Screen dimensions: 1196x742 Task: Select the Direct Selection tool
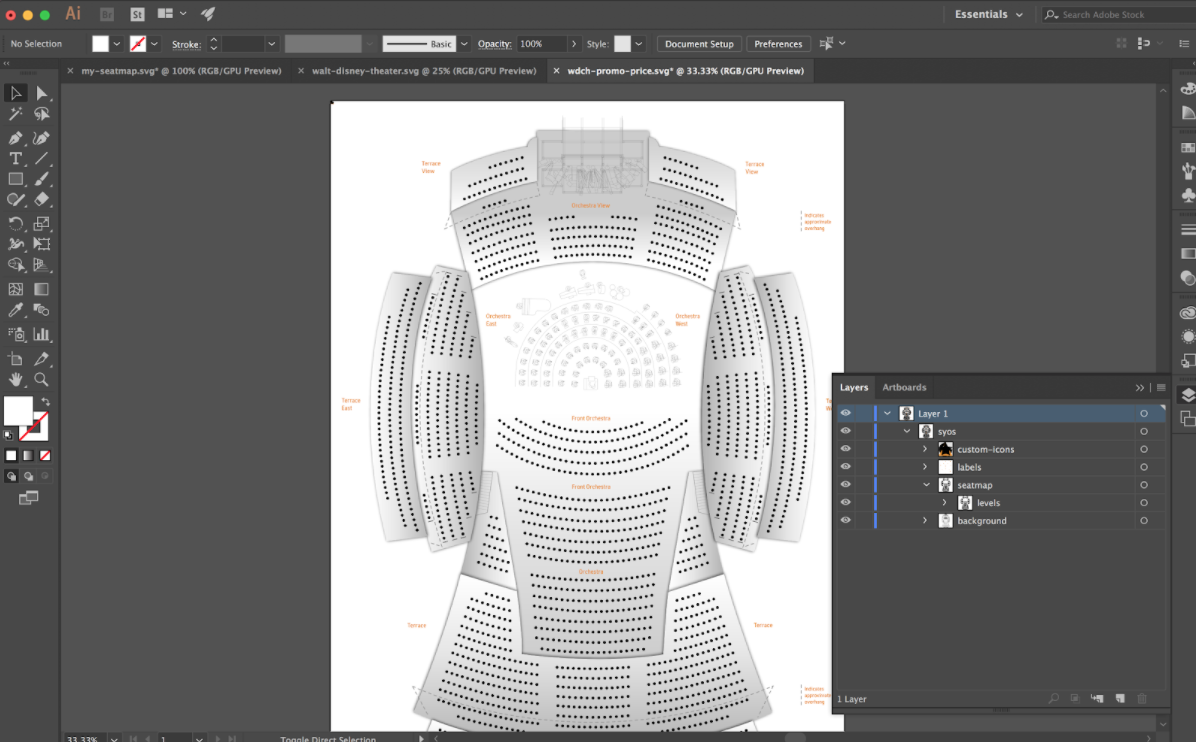pyautogui.click(x=41, y=93)
